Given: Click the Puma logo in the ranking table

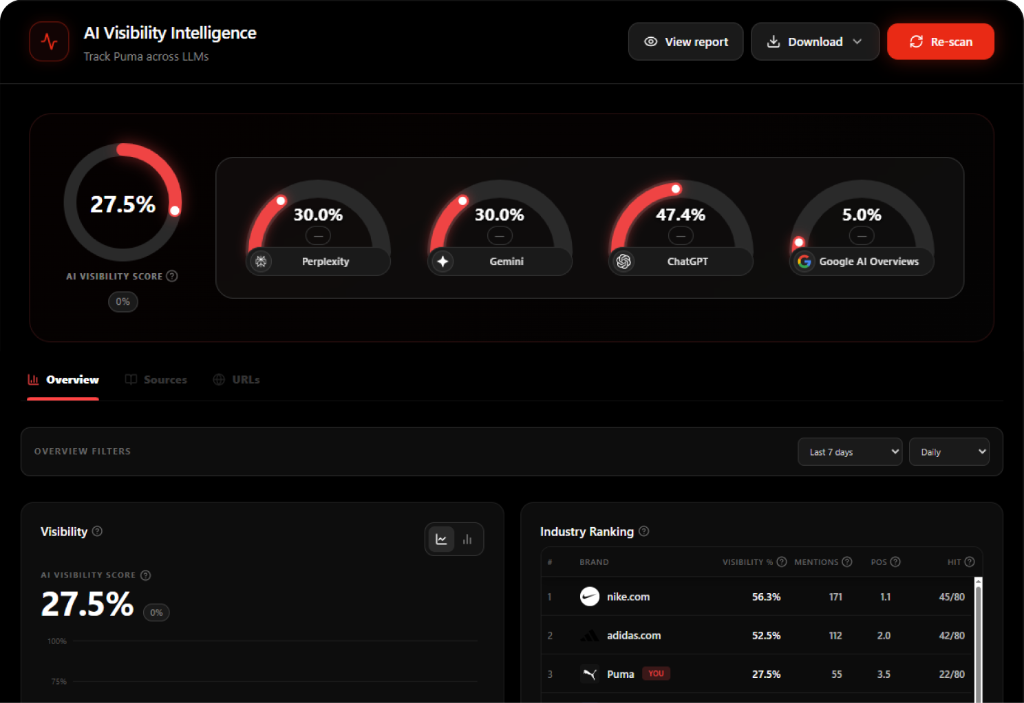Looking at the screenshot, I should tap(590, 674).
